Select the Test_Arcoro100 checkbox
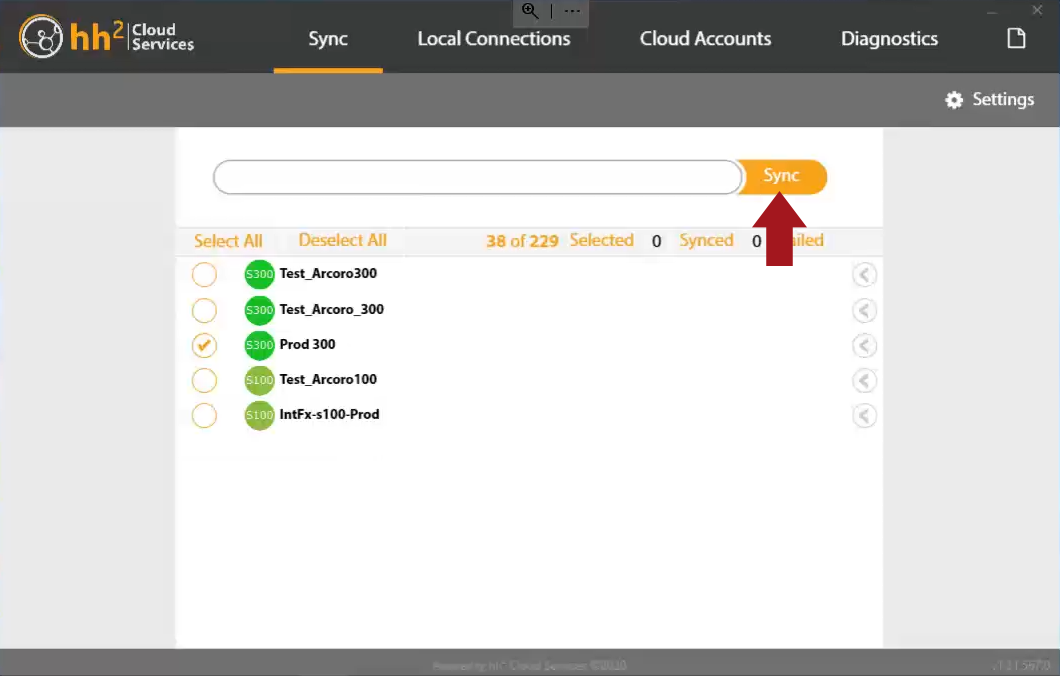The width and height of the screenshot is (1060, 676). point(204,381)
